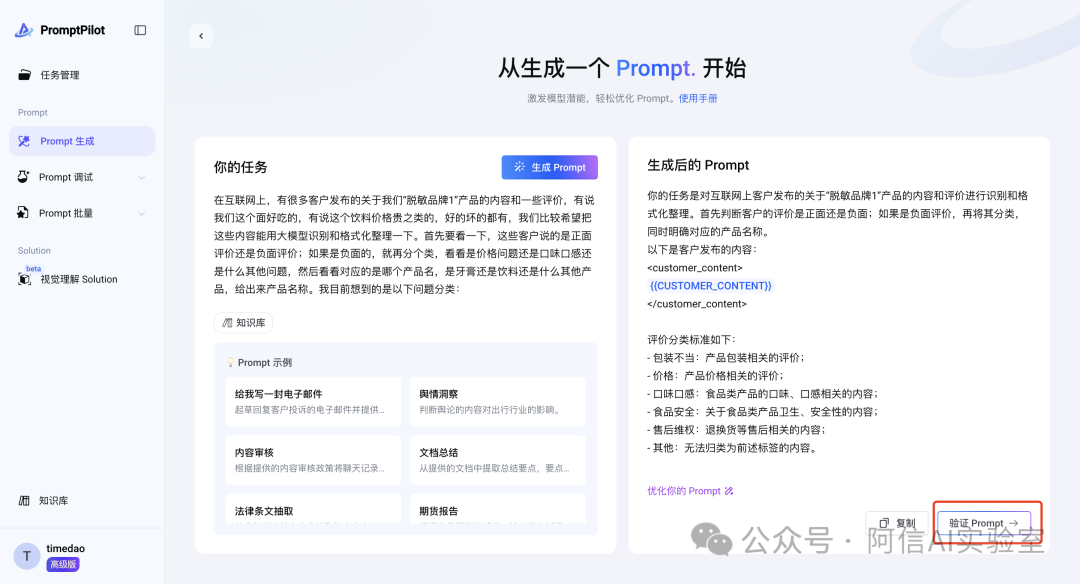Click the 视觉理解 Solution icon
Viewport: 1080px width, 584px height.
[25, 279]
